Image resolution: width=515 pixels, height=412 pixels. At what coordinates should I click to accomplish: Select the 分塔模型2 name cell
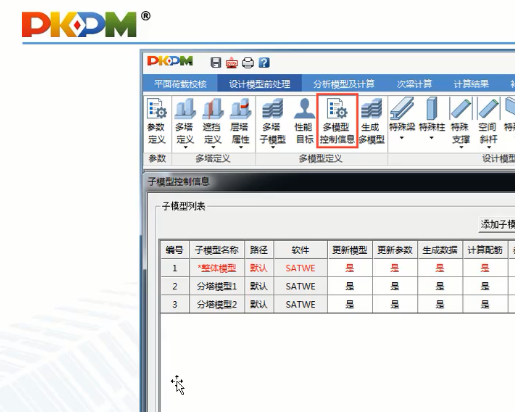pos(217,304)
